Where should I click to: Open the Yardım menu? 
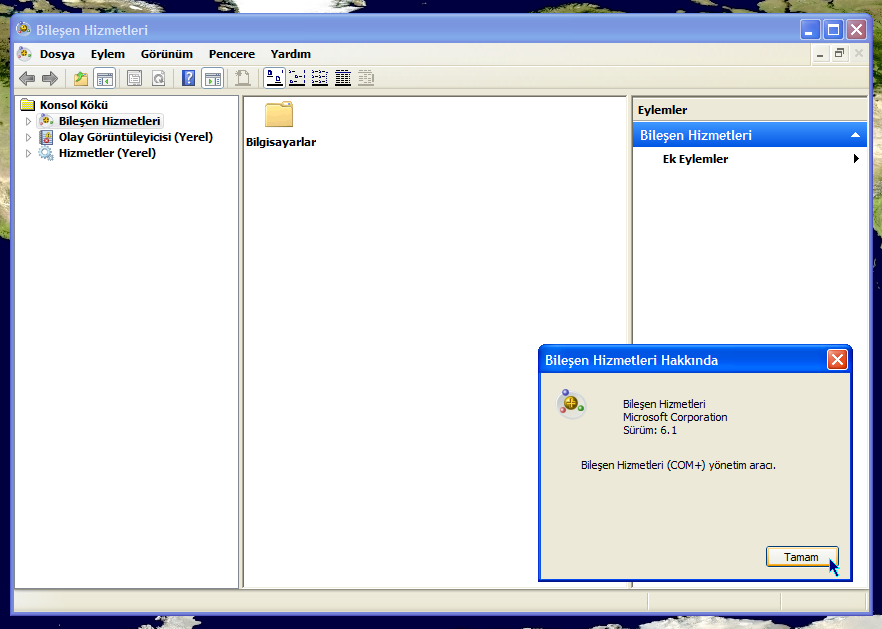[x=291, y=54]
